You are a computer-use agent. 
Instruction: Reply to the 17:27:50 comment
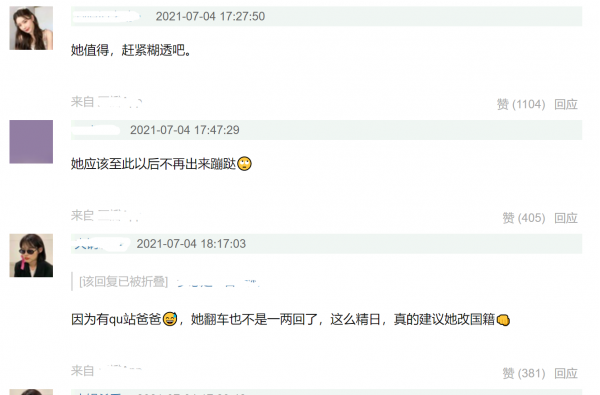566,104
